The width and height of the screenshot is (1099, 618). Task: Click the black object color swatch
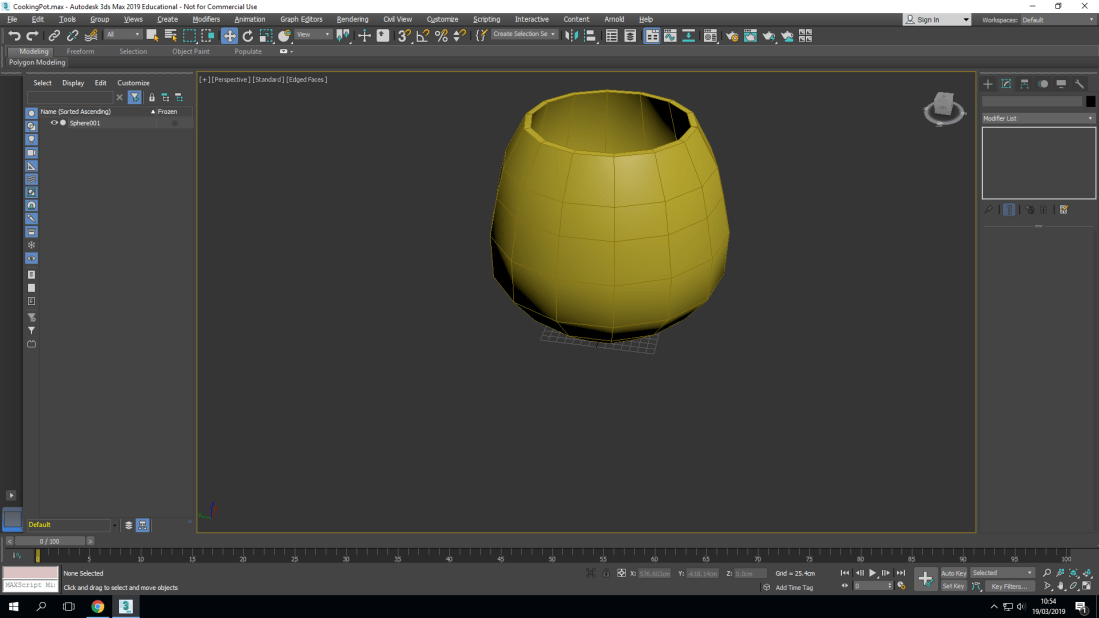pyautogui.click(x=1090, y=101)
